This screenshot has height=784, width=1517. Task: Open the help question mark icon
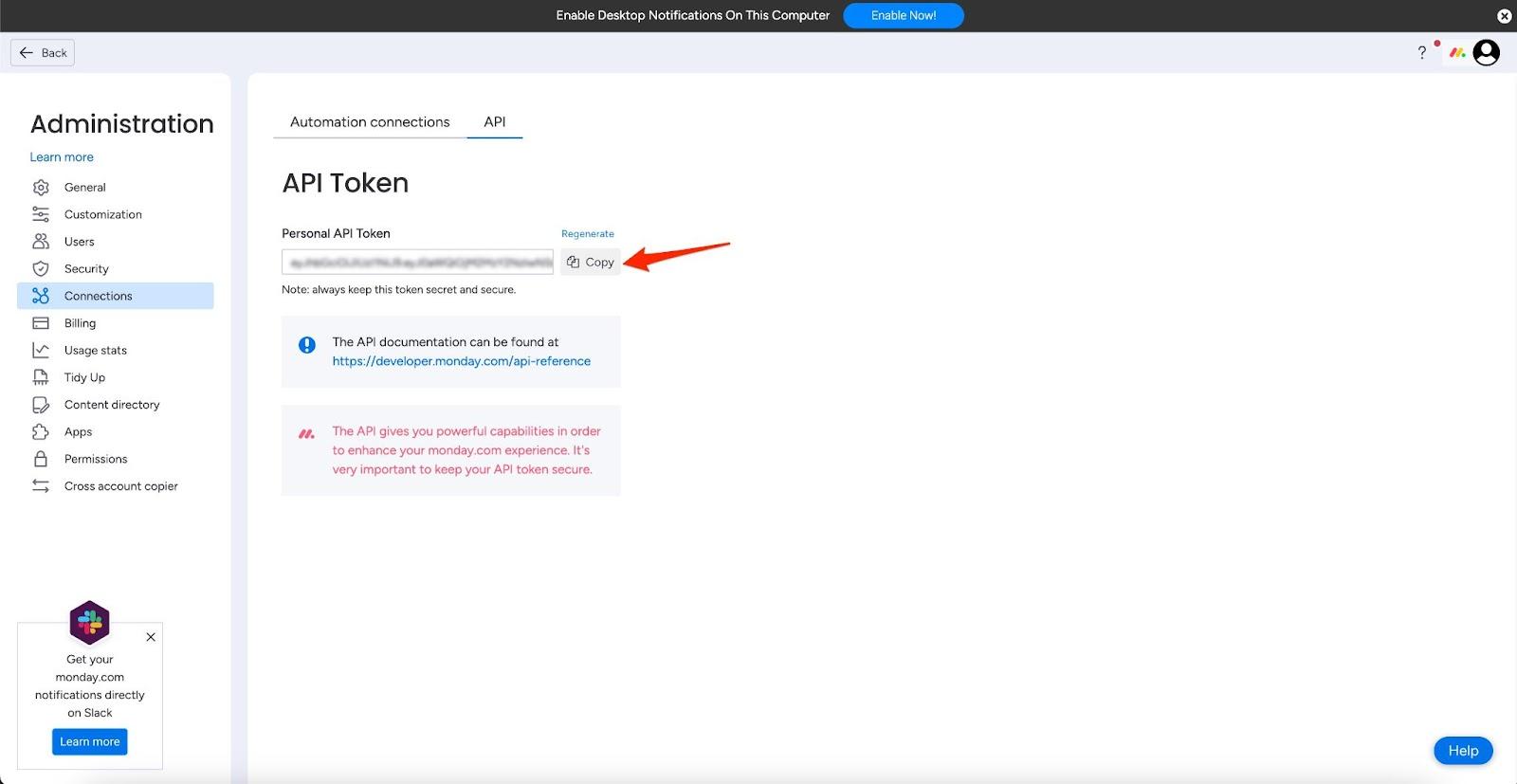1422,53
